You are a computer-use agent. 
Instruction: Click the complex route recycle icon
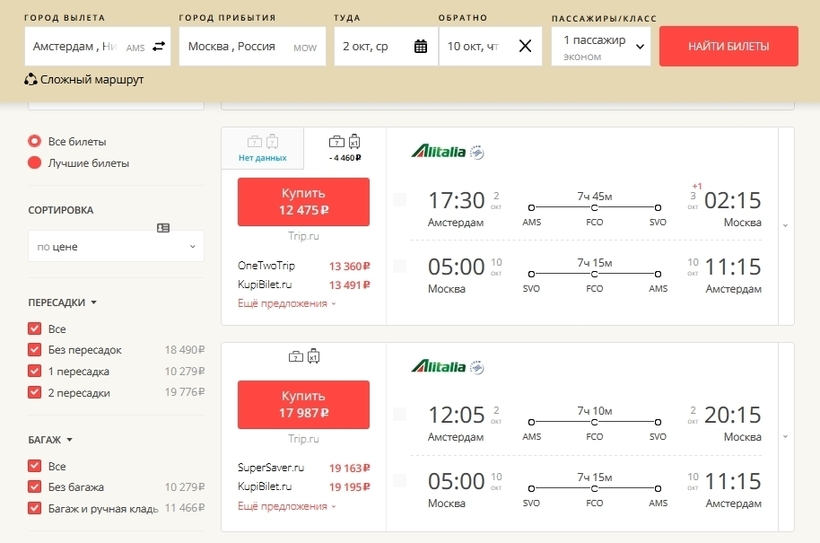pos(31,79)
